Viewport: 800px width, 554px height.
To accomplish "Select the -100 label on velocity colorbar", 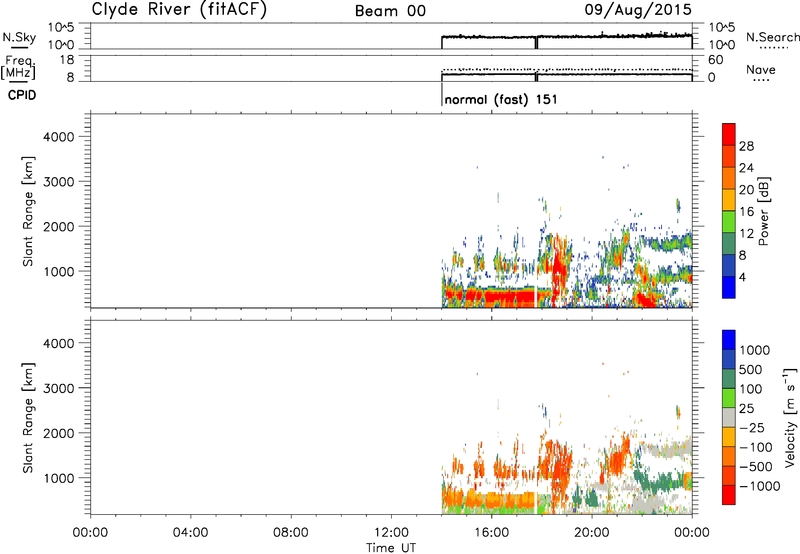I will pyautogui.click(x=756, y=447).
